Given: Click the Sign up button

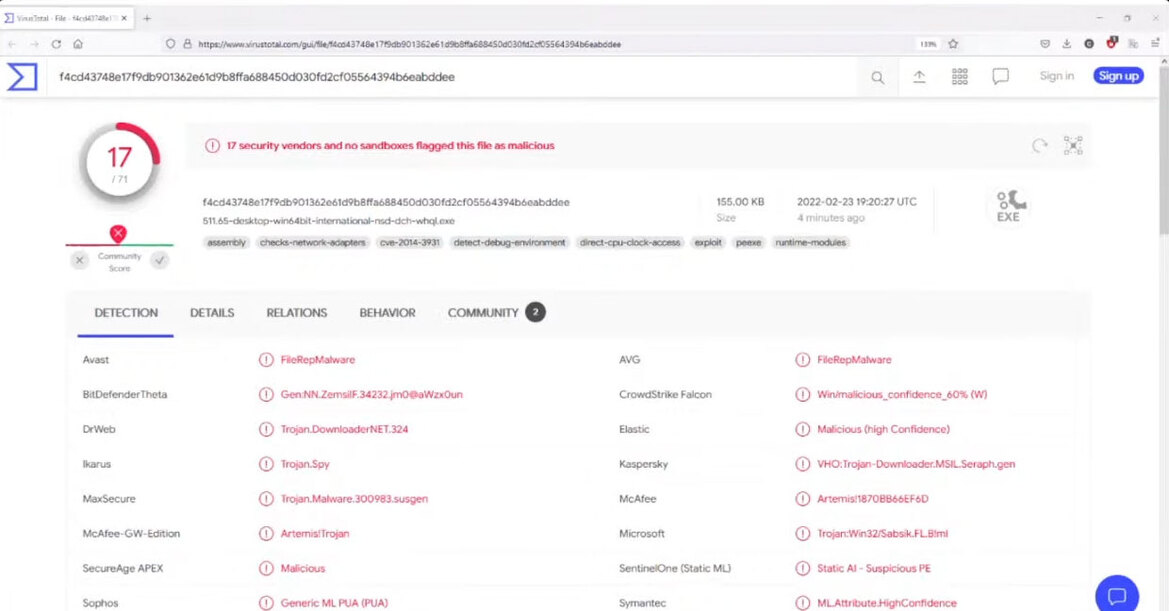Looking at the screenshot, I should tap(1118, 76).
